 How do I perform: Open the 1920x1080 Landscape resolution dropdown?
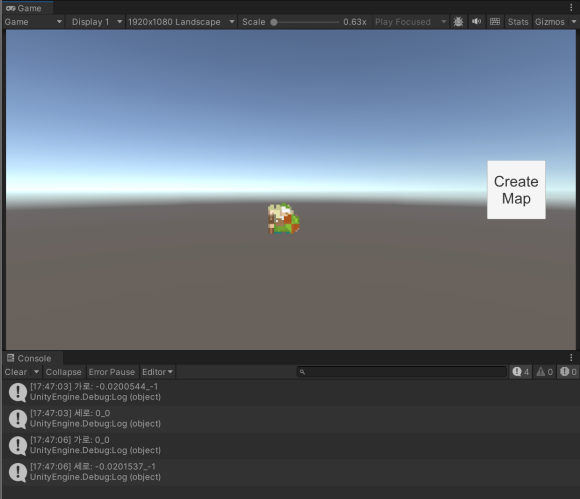pyautogui.click(x=181, y=22)
